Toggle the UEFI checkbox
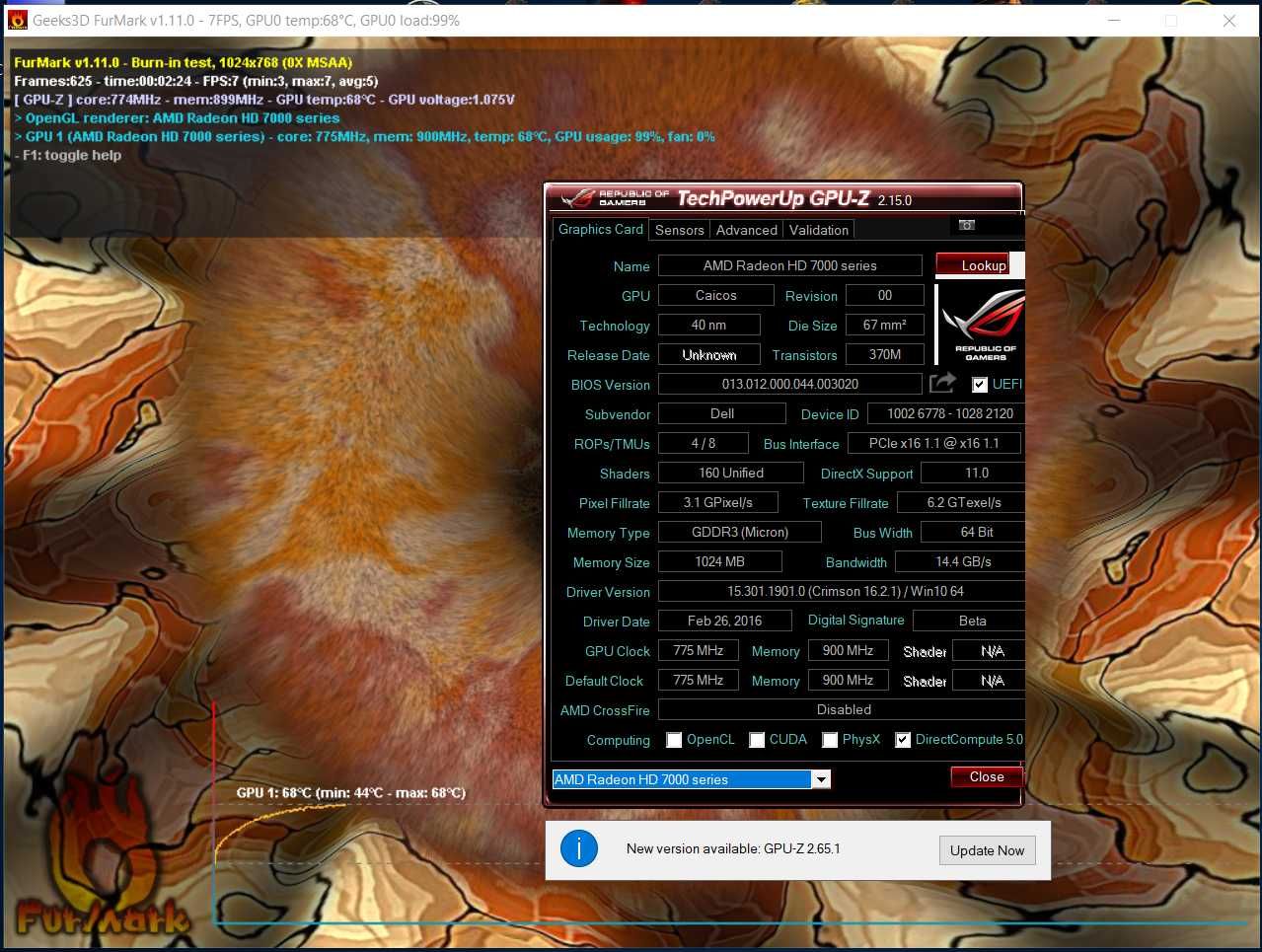This screenshot has height=952, width=1262. (980, 385)
